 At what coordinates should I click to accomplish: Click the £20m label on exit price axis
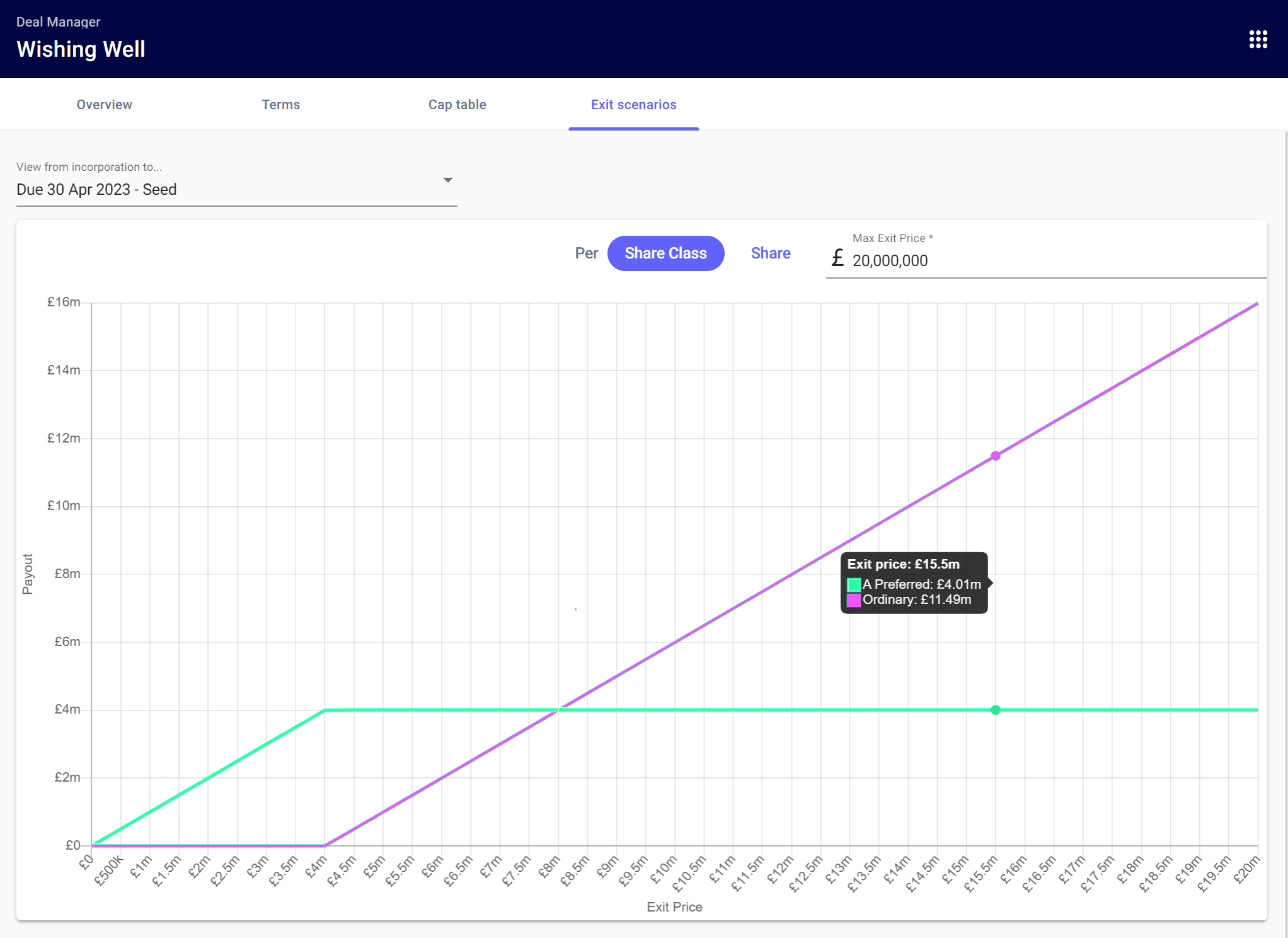pyautogui.click(x=1246, y=870)
